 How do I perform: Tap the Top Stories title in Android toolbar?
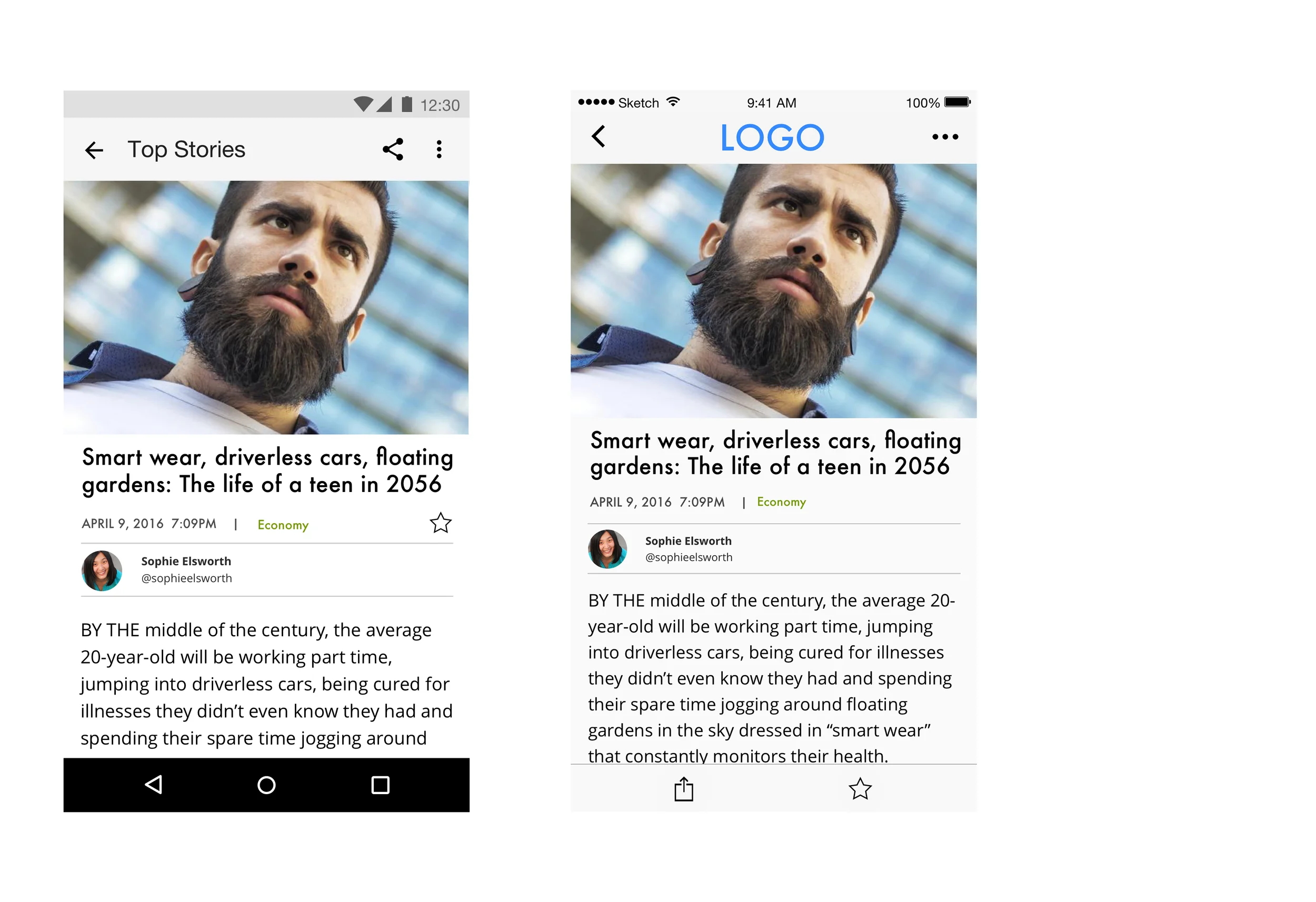tap(186, 149)
